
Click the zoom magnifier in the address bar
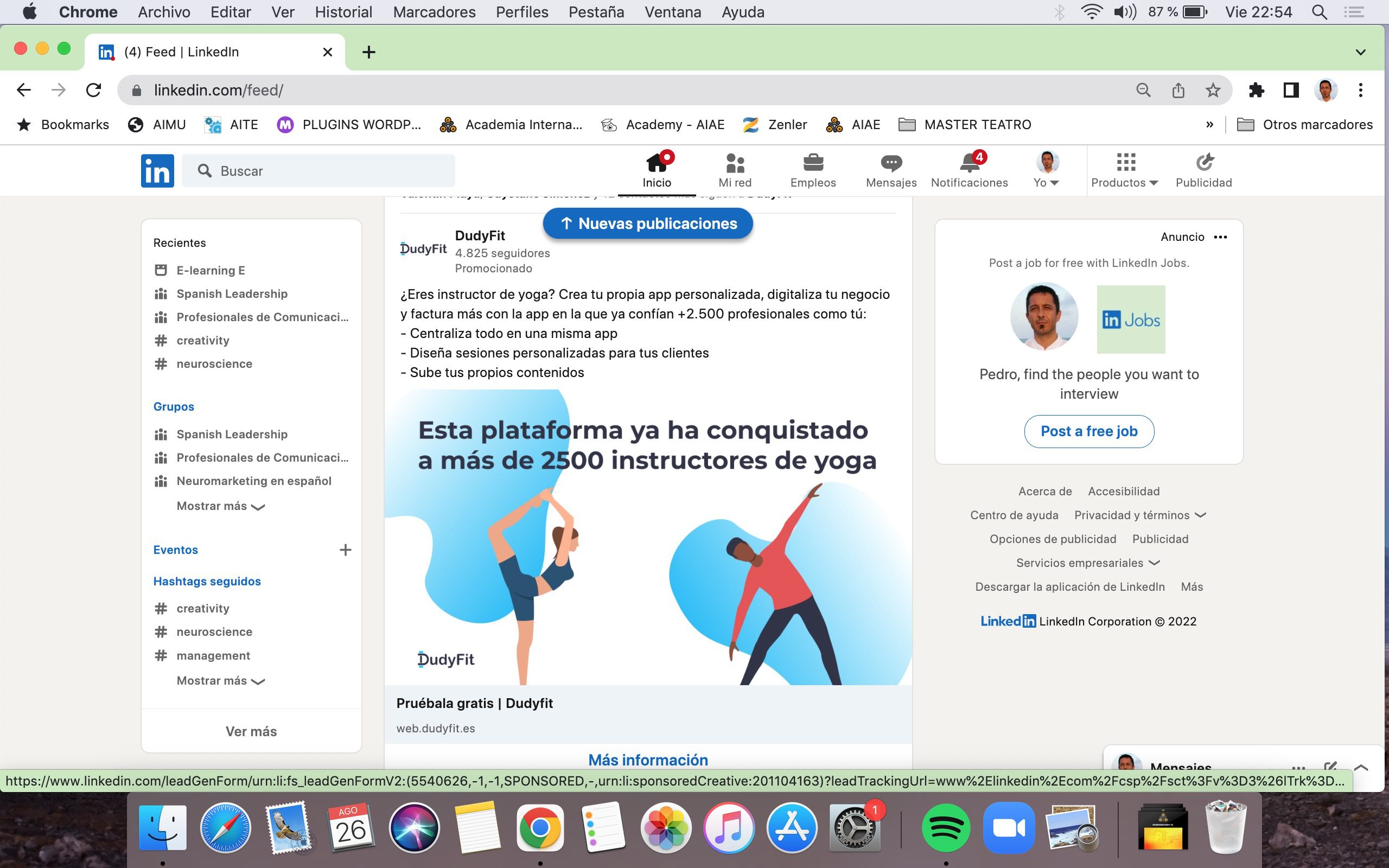tap(1143, 90)
